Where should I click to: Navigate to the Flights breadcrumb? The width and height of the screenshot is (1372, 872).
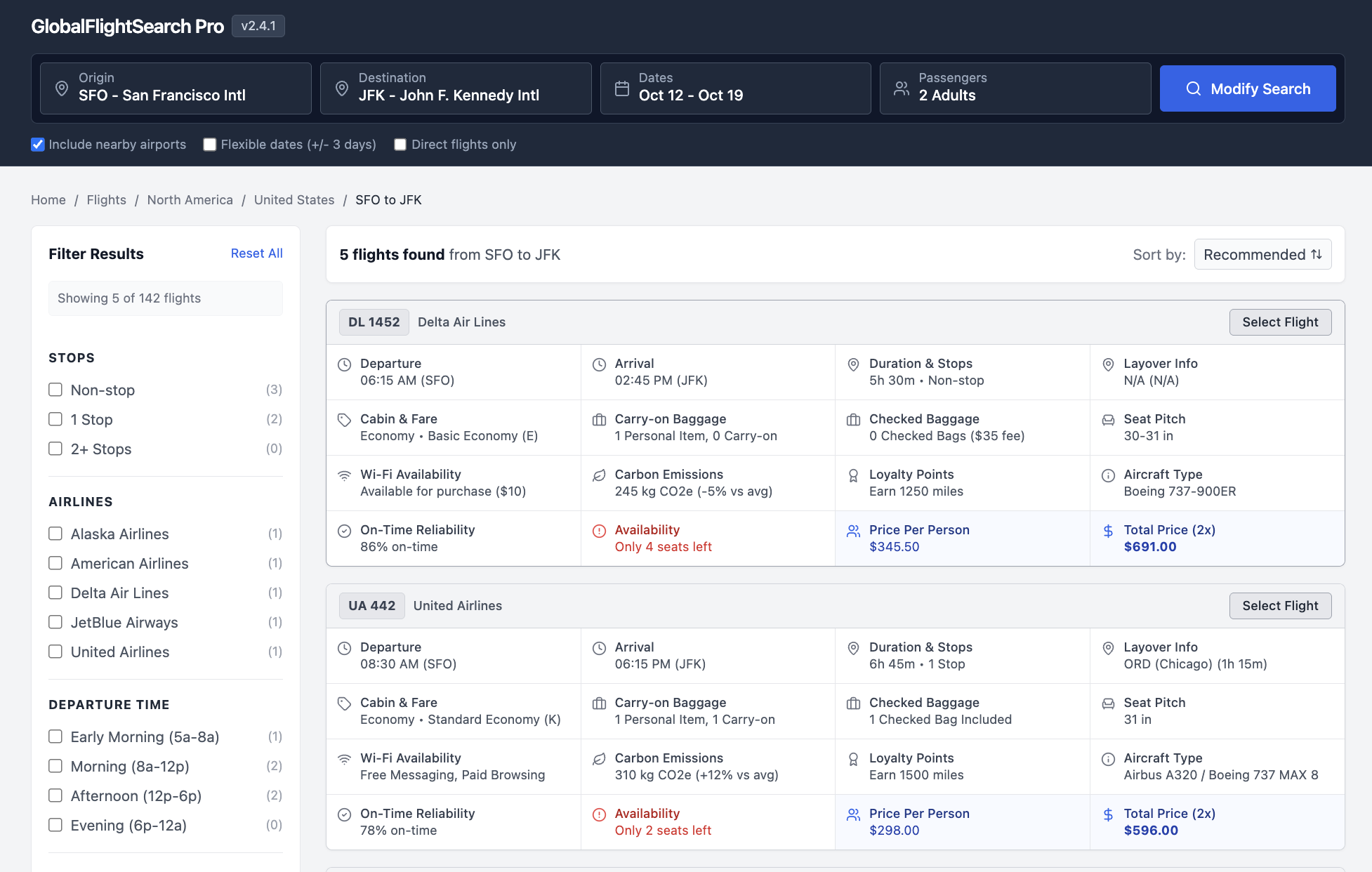tap(106, 199)
